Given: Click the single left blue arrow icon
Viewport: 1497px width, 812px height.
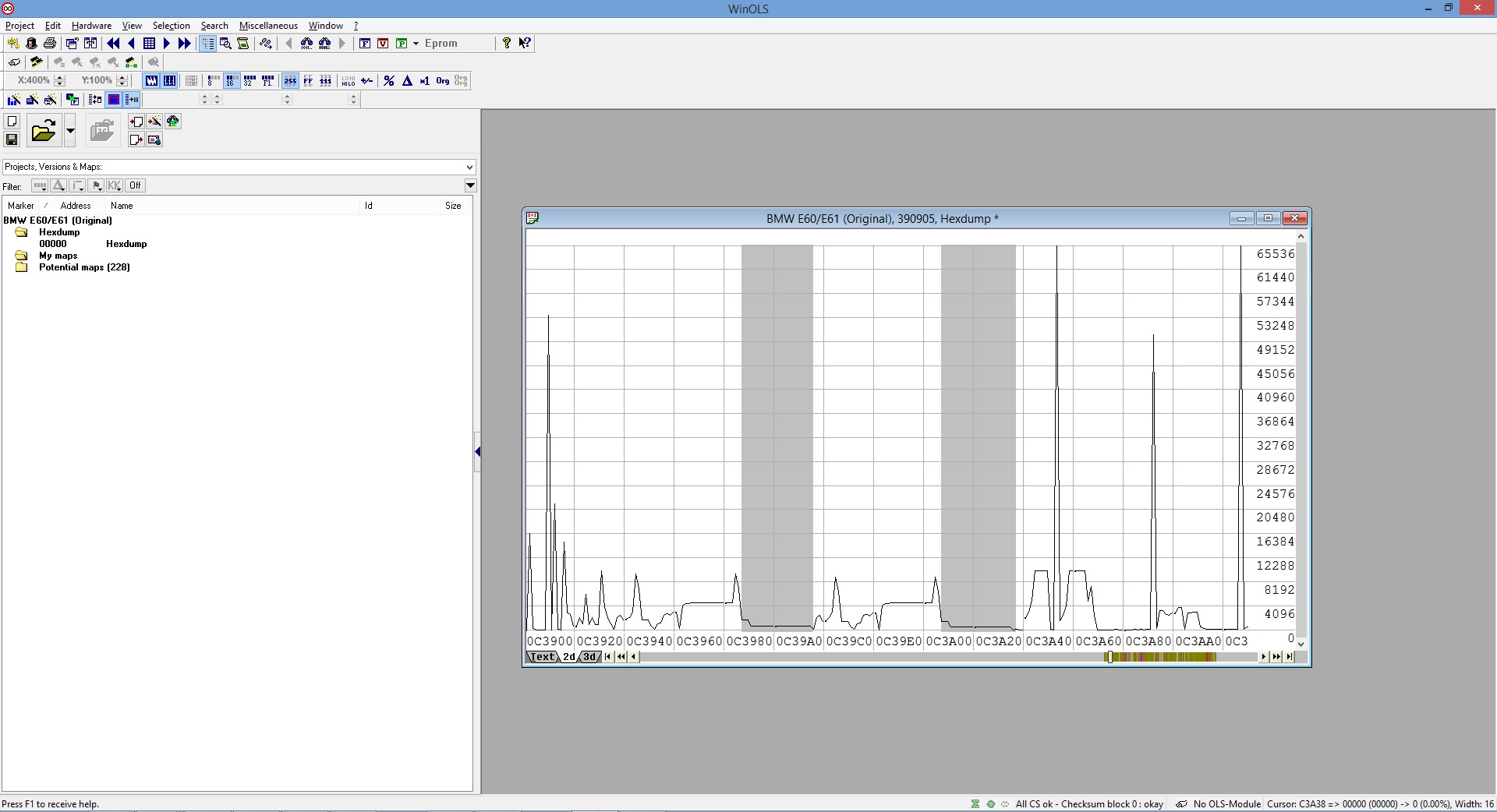Looking at the screenshot, I should click(131, 44).
